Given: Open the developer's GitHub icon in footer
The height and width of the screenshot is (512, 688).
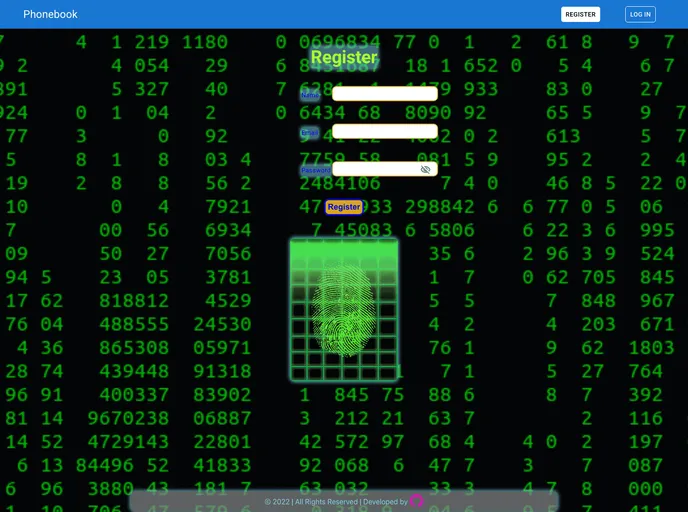Looking at the screenshot, I should pyautogui.click(x=417, y=502).
